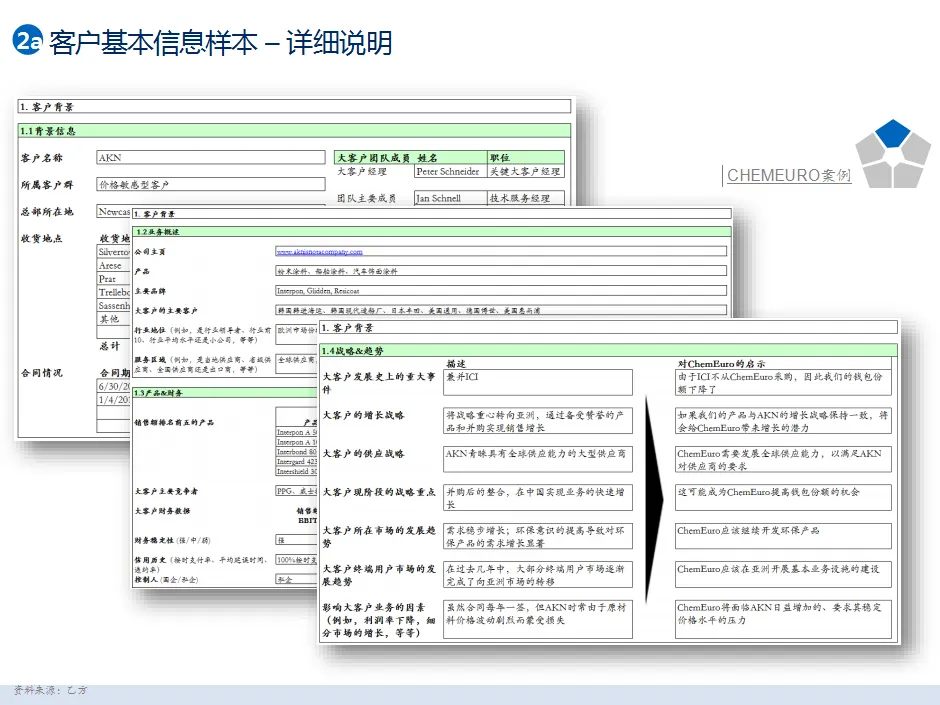Click the 大客户的主要客户 field
940x705 pixels.
[501, 311]
